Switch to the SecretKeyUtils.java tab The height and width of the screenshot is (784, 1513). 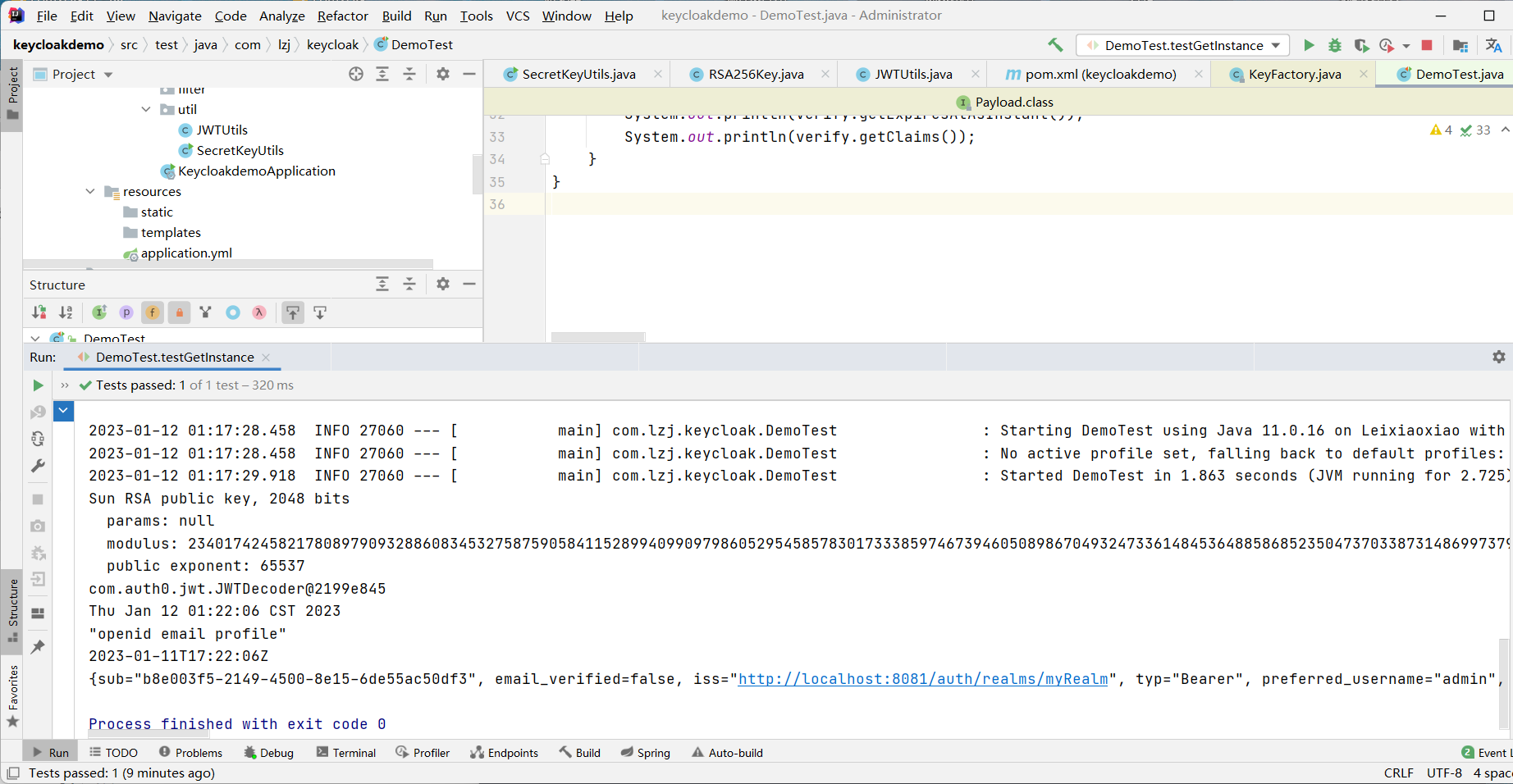[x=578, y=74]
